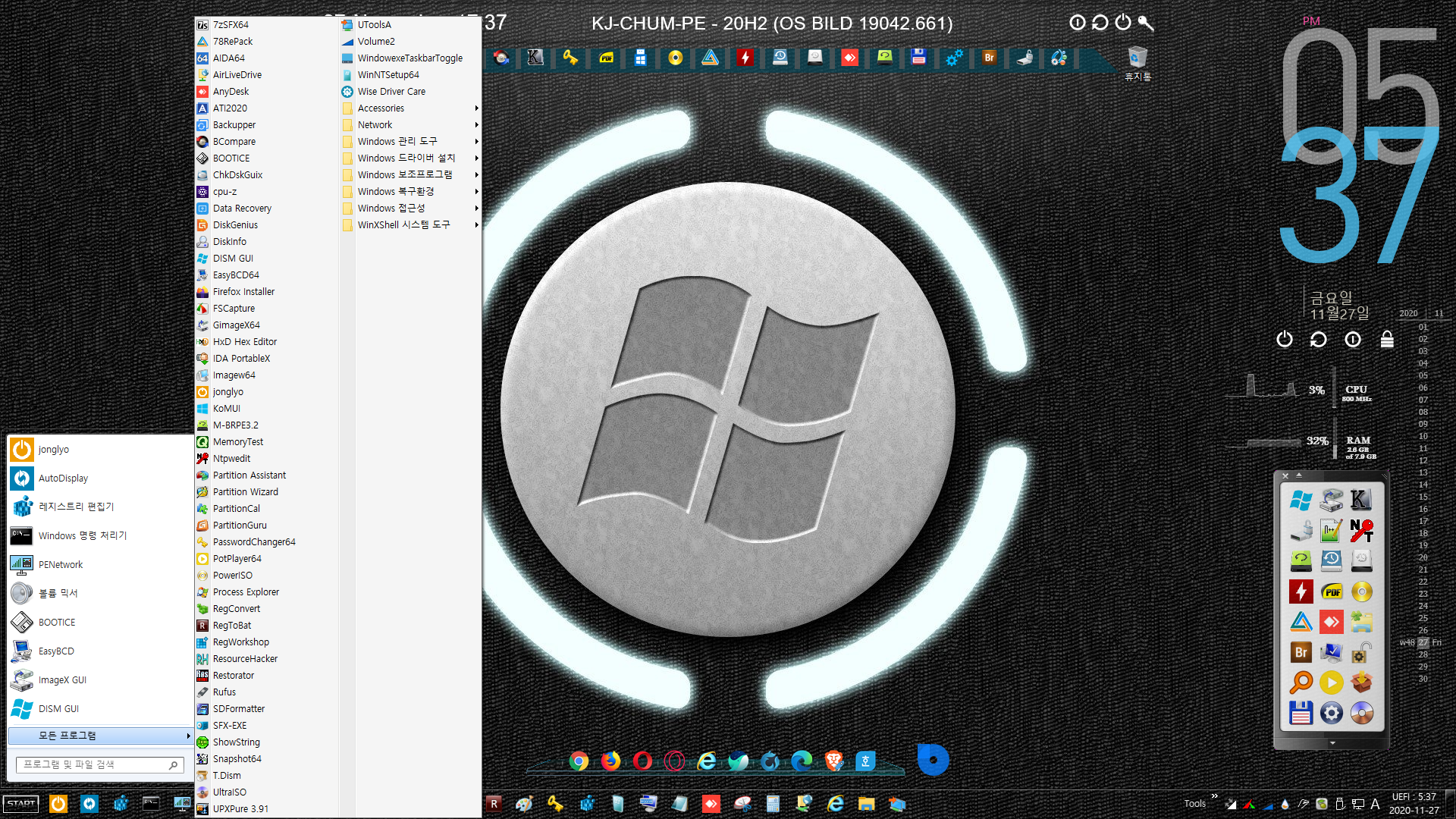Click the AnyDesk icon on the taskbar
Viewport: 1456px width, 819px height.
(x=711, y=804)
